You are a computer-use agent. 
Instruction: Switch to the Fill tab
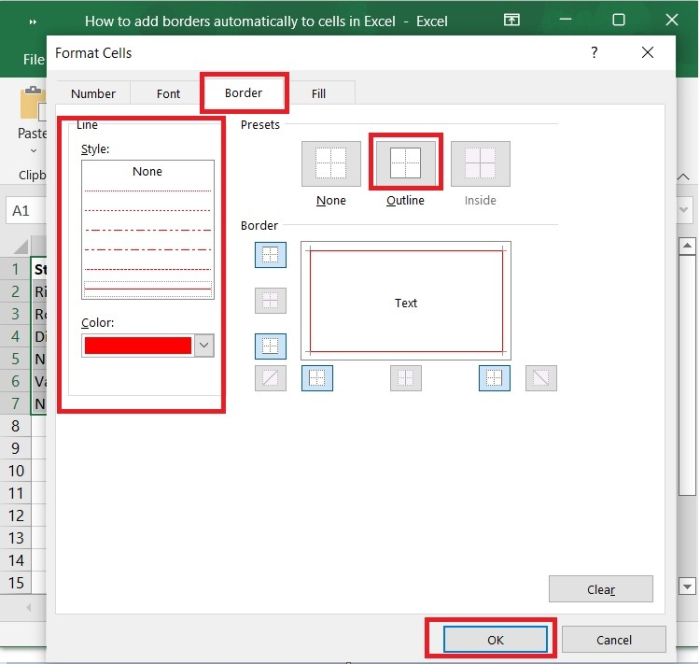point(318,93)
